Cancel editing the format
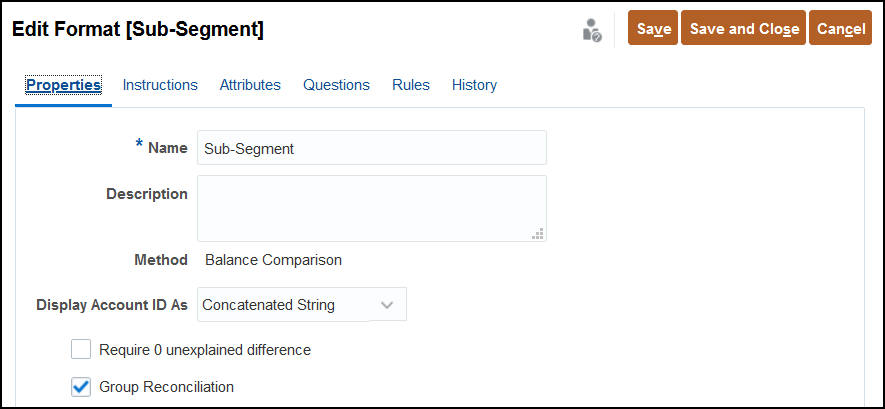Screen dimensions: 885x409 click(x=840, y=28)
